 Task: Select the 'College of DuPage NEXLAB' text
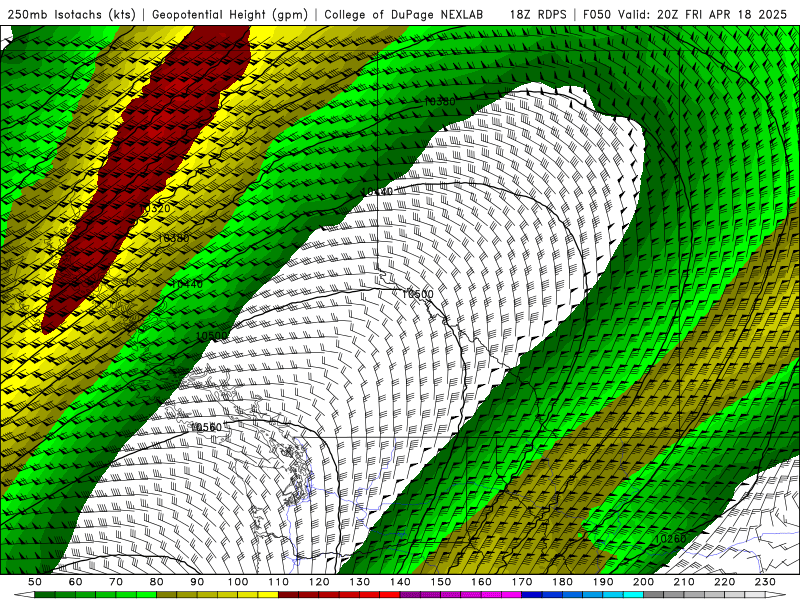[403, 14]
